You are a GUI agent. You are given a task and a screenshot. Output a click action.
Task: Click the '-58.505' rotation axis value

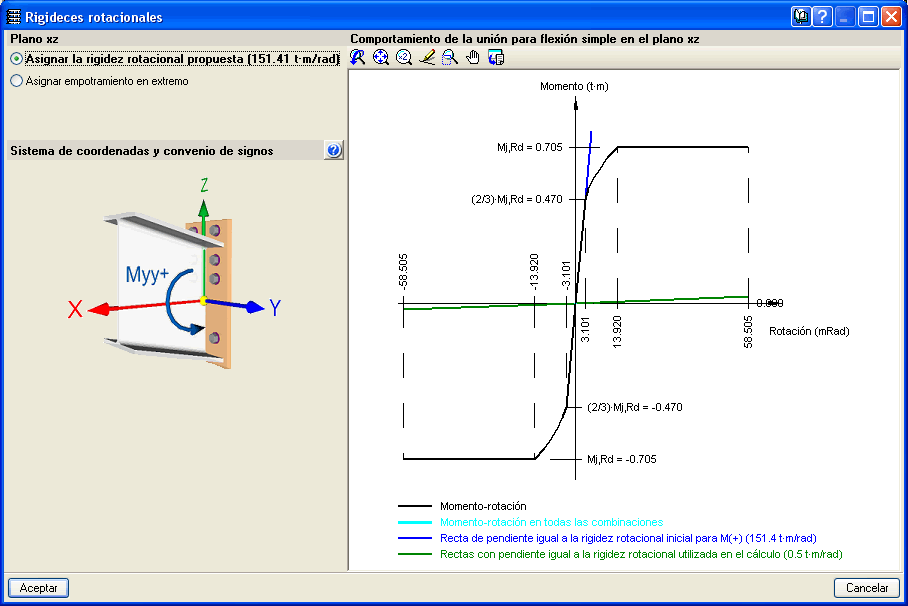pos(404,271)
